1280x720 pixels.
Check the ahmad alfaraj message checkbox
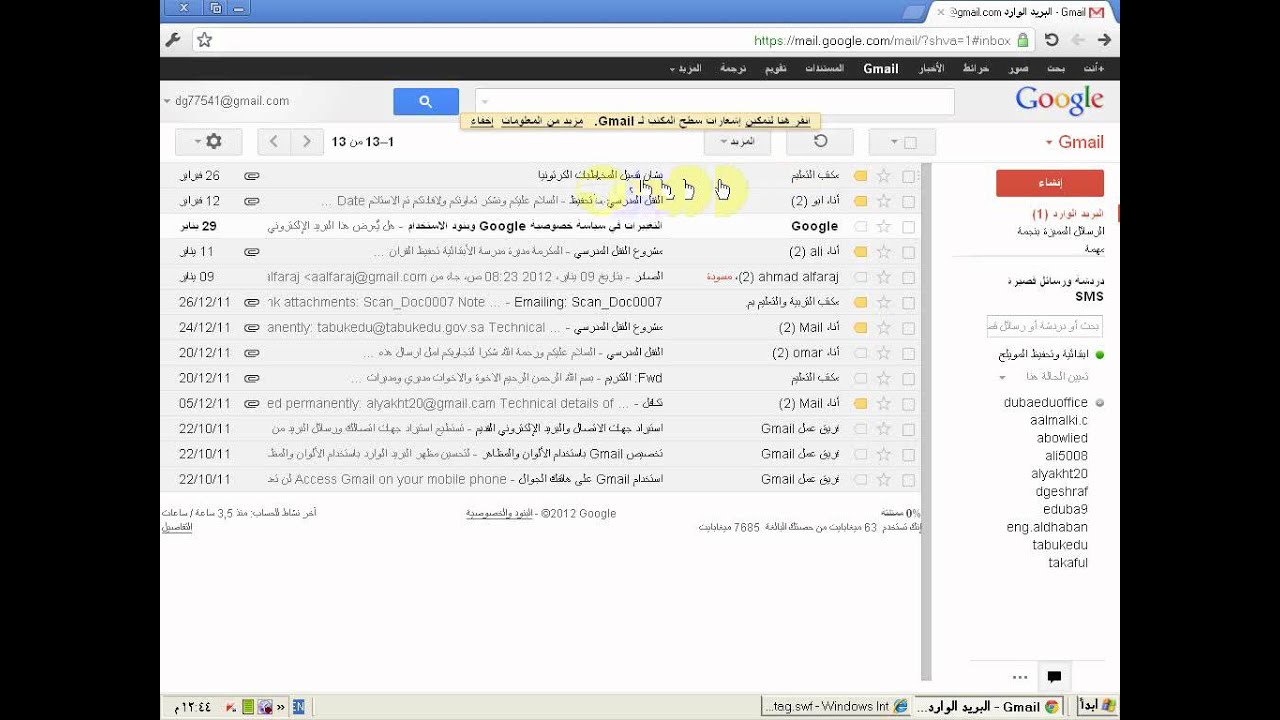pyautogui.click(x=908, y=277)
